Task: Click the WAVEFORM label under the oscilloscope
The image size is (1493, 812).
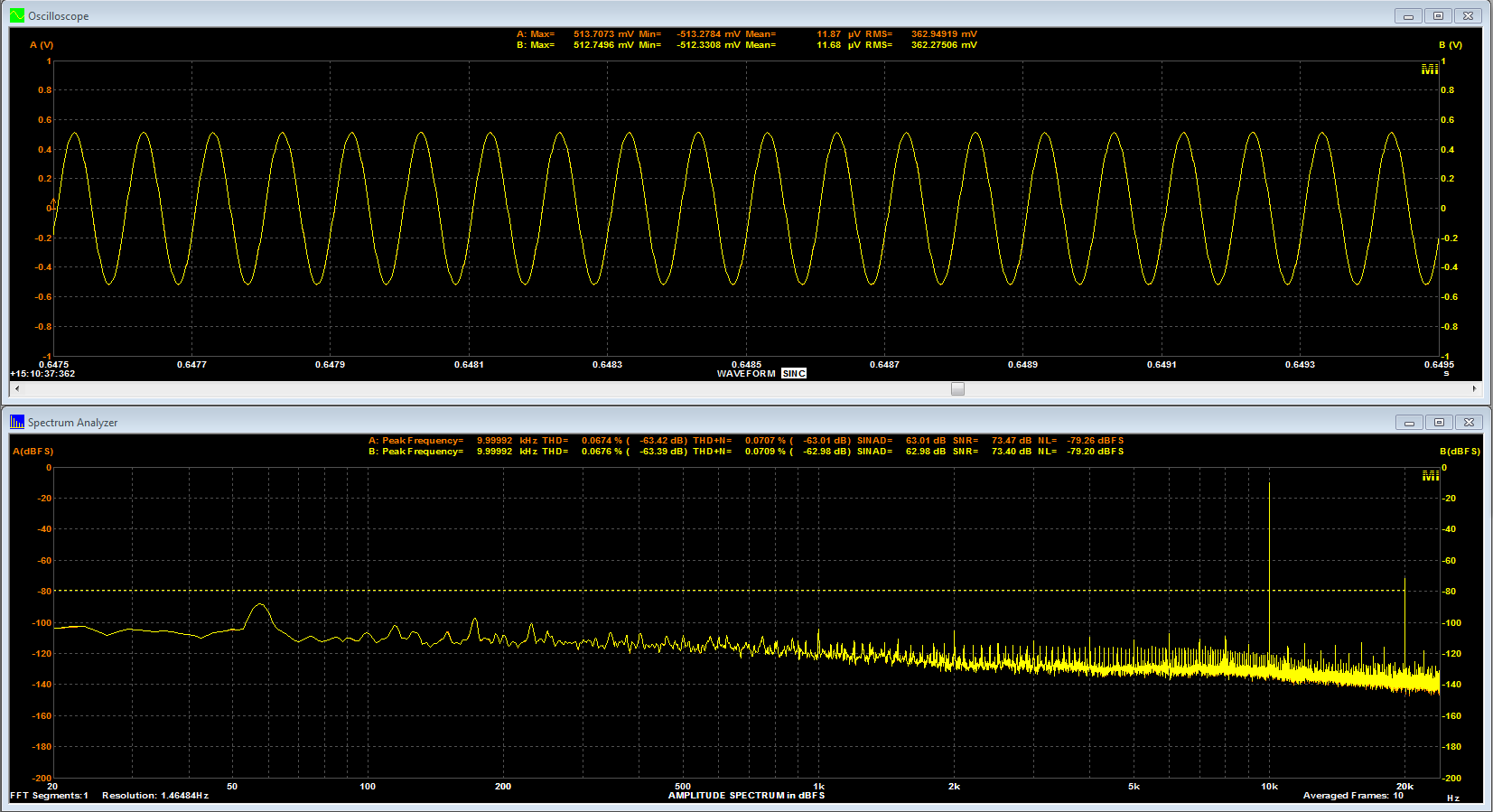Action: click(746, 373)
